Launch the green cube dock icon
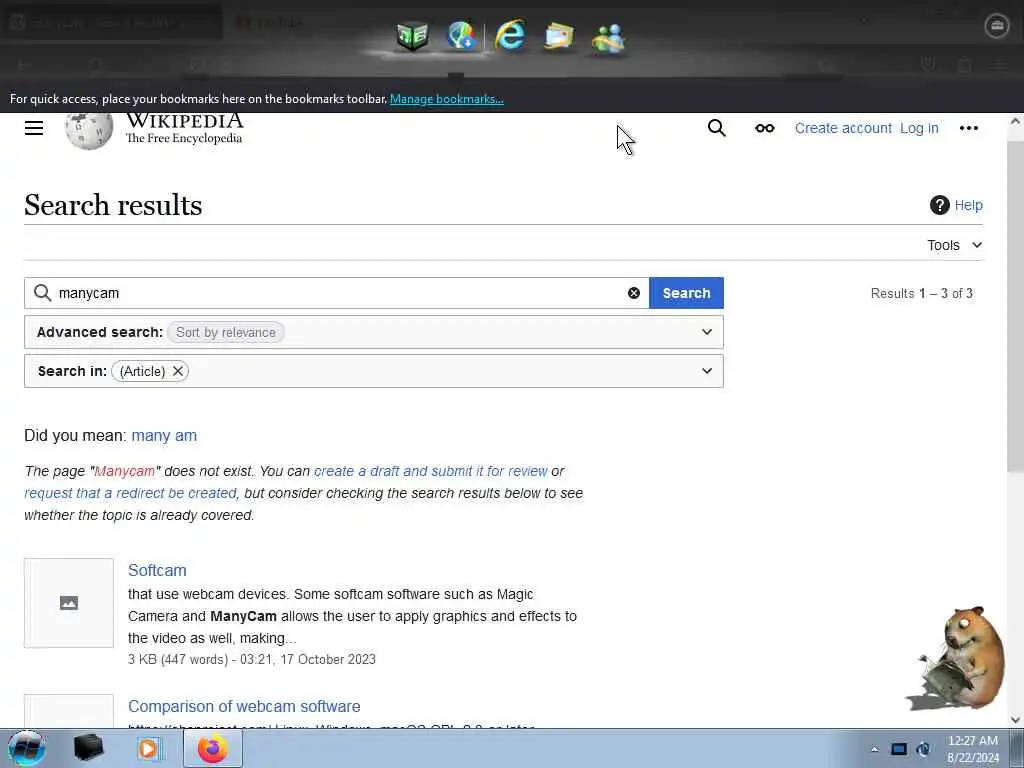Image resolution: width=1024 pixels, height=768 pixels. tap(412, 36)
